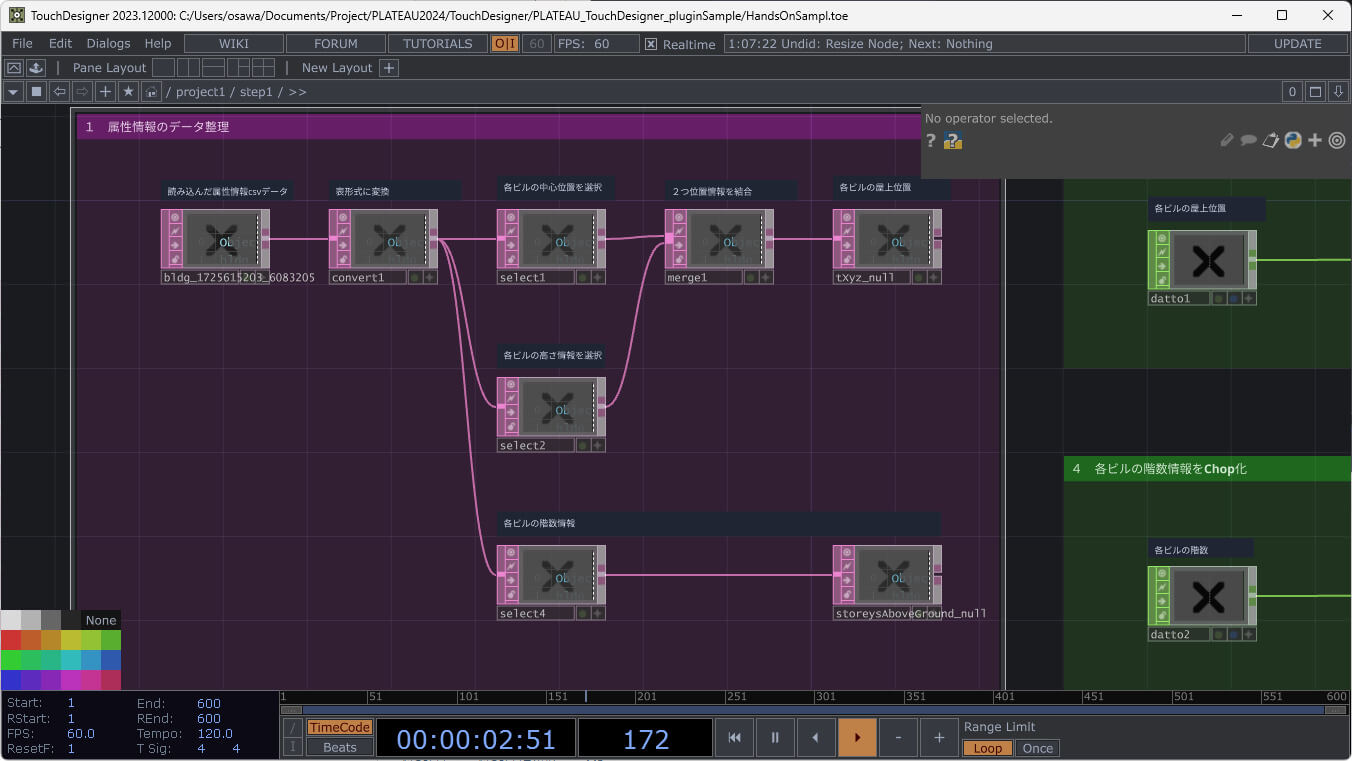Image resolution: width=1352 pixels, height=761 pixels.
Task: Go back in network history
Action: point(60,92)
